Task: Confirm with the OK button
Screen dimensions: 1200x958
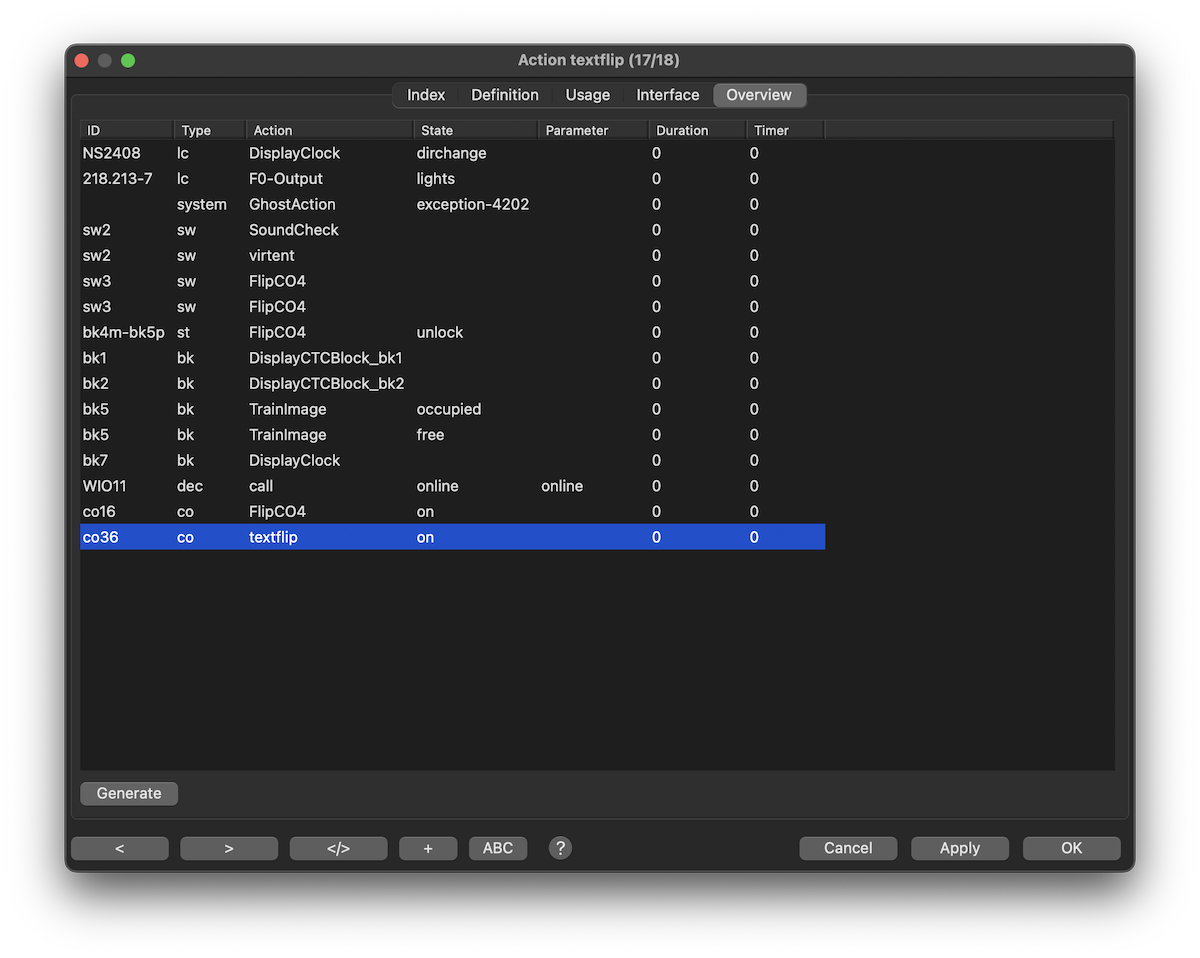Action: (x=1071, y=848)
